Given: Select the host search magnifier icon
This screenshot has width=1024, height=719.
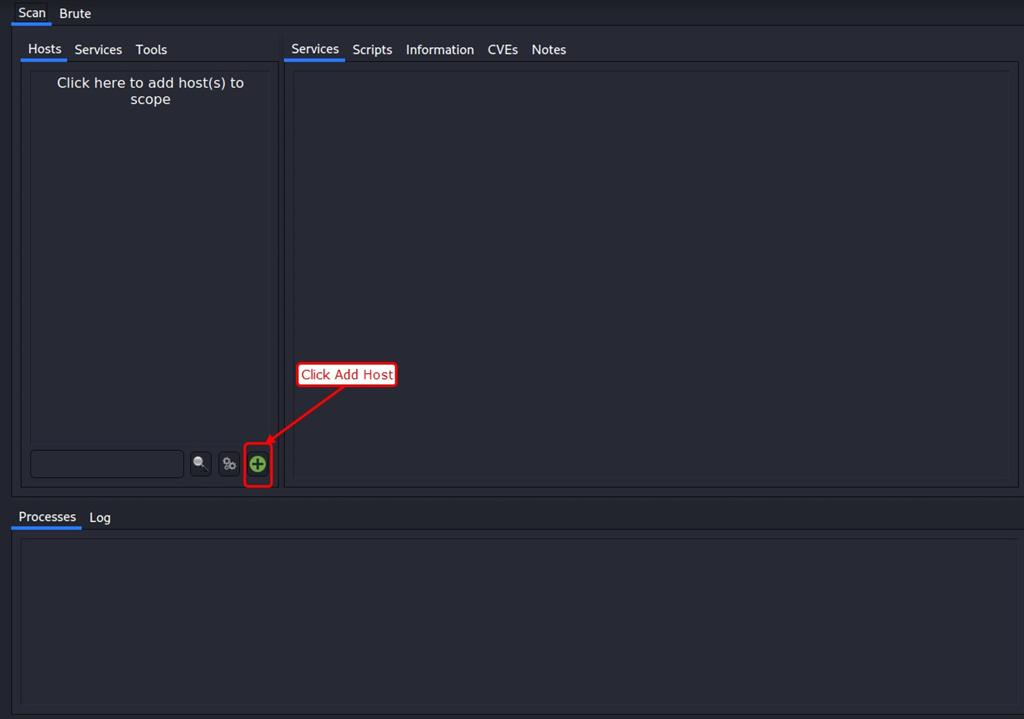Looking at the screenshot, I should (x=200, y=463).
